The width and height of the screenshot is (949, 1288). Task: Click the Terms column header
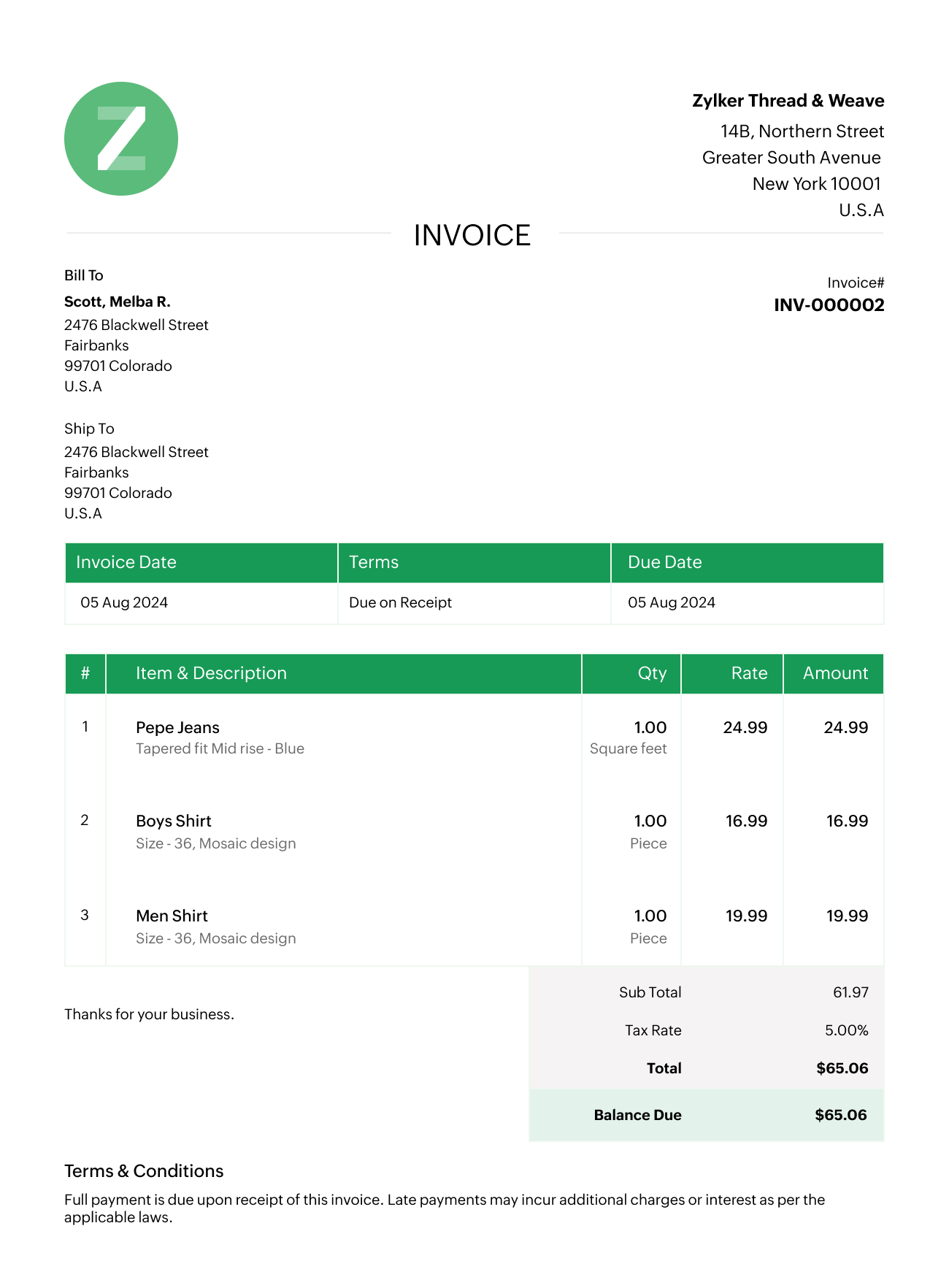[374, 562]
